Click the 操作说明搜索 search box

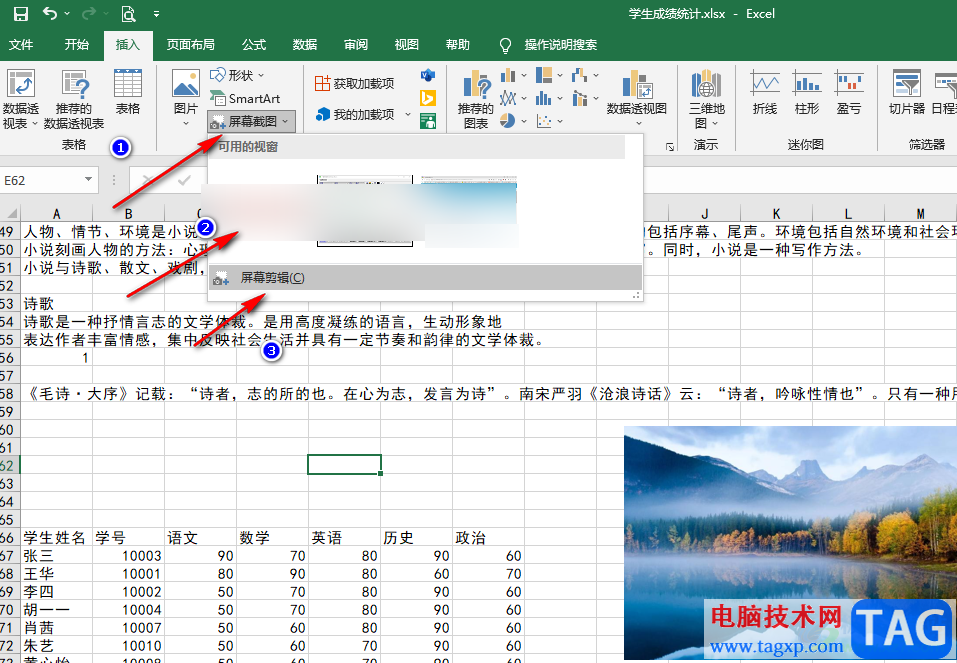(560, 45)
